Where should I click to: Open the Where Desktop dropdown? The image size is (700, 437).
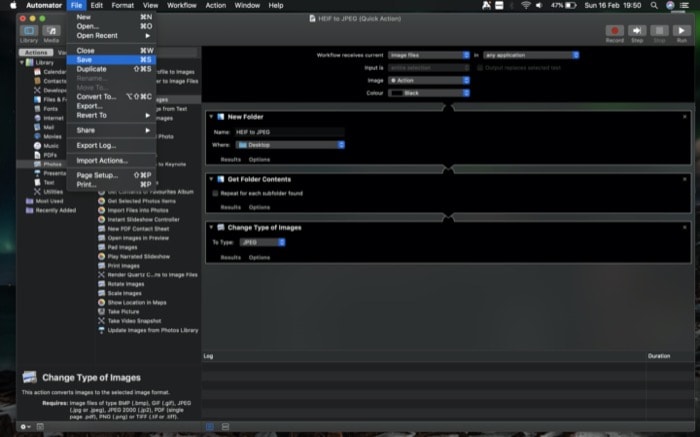(290, 145)
